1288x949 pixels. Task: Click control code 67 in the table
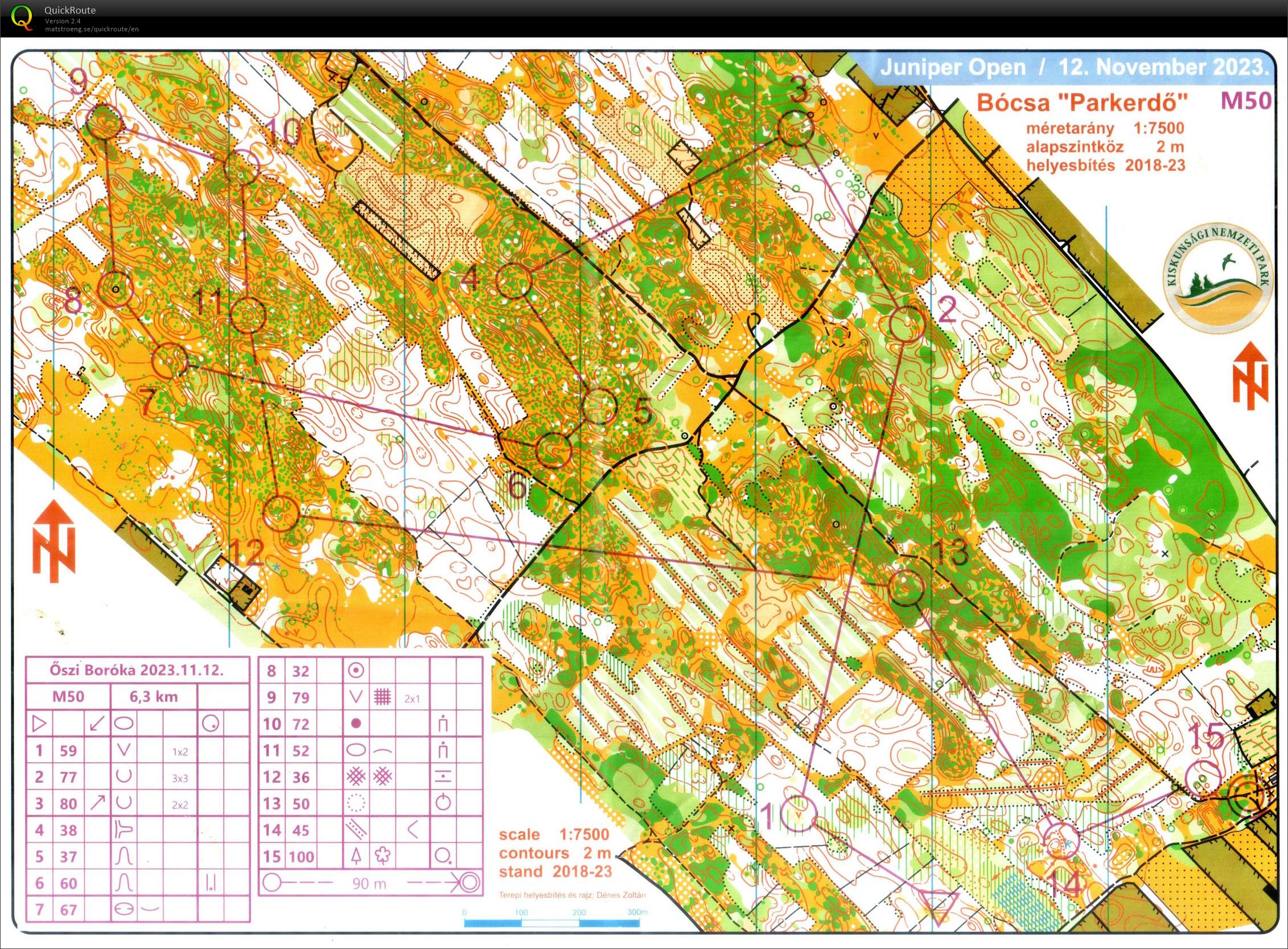click(x=68, y=910)
